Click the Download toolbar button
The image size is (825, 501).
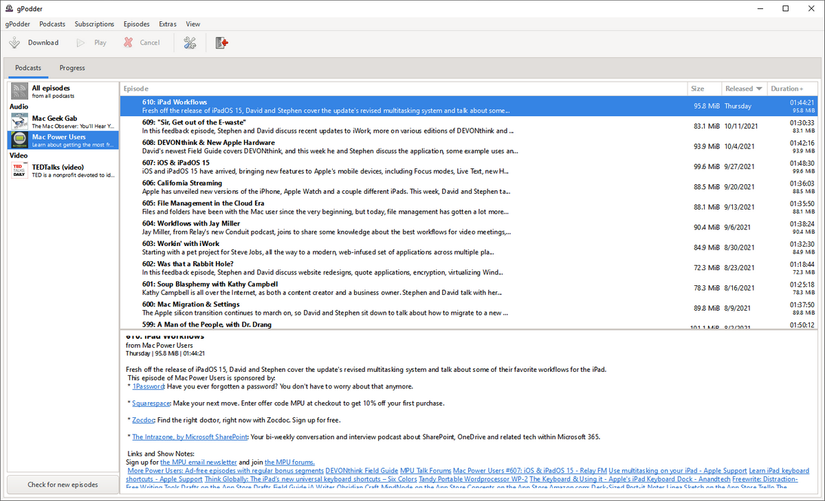[x=34, y=43]
